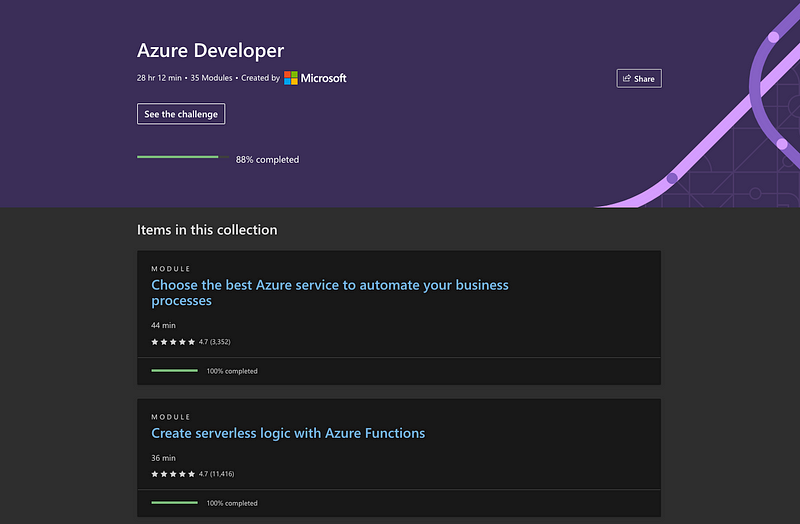This screenshot has width=800, height=524.
Task: Click the 88% completed collection progress bar
Action: coord(183,157)
